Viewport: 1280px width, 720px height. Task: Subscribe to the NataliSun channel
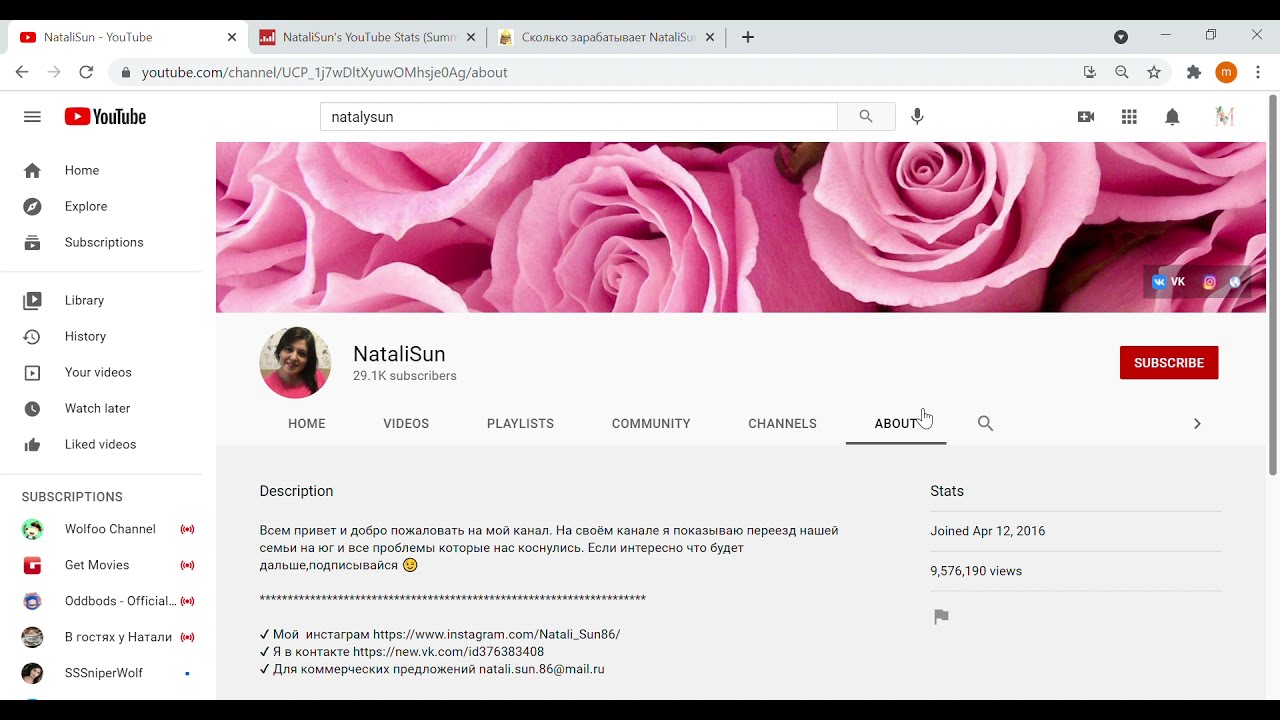coord(1169,363)
